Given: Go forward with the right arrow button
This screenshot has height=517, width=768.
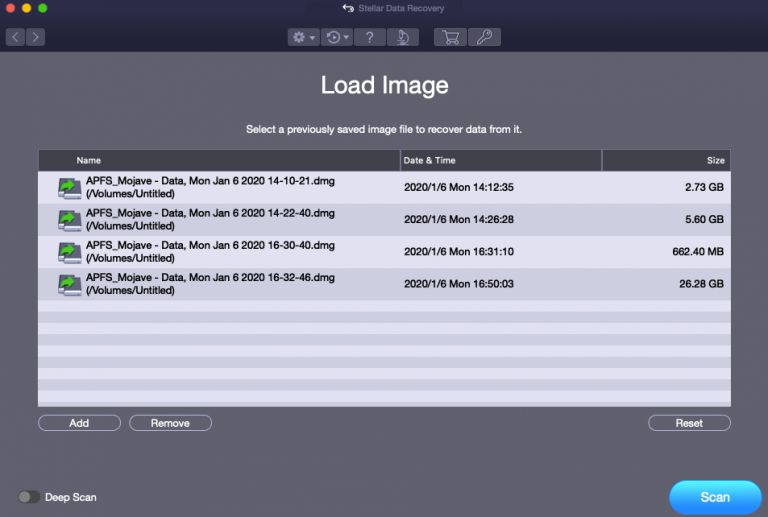Looking at the screenshot, I should point(35,37).
